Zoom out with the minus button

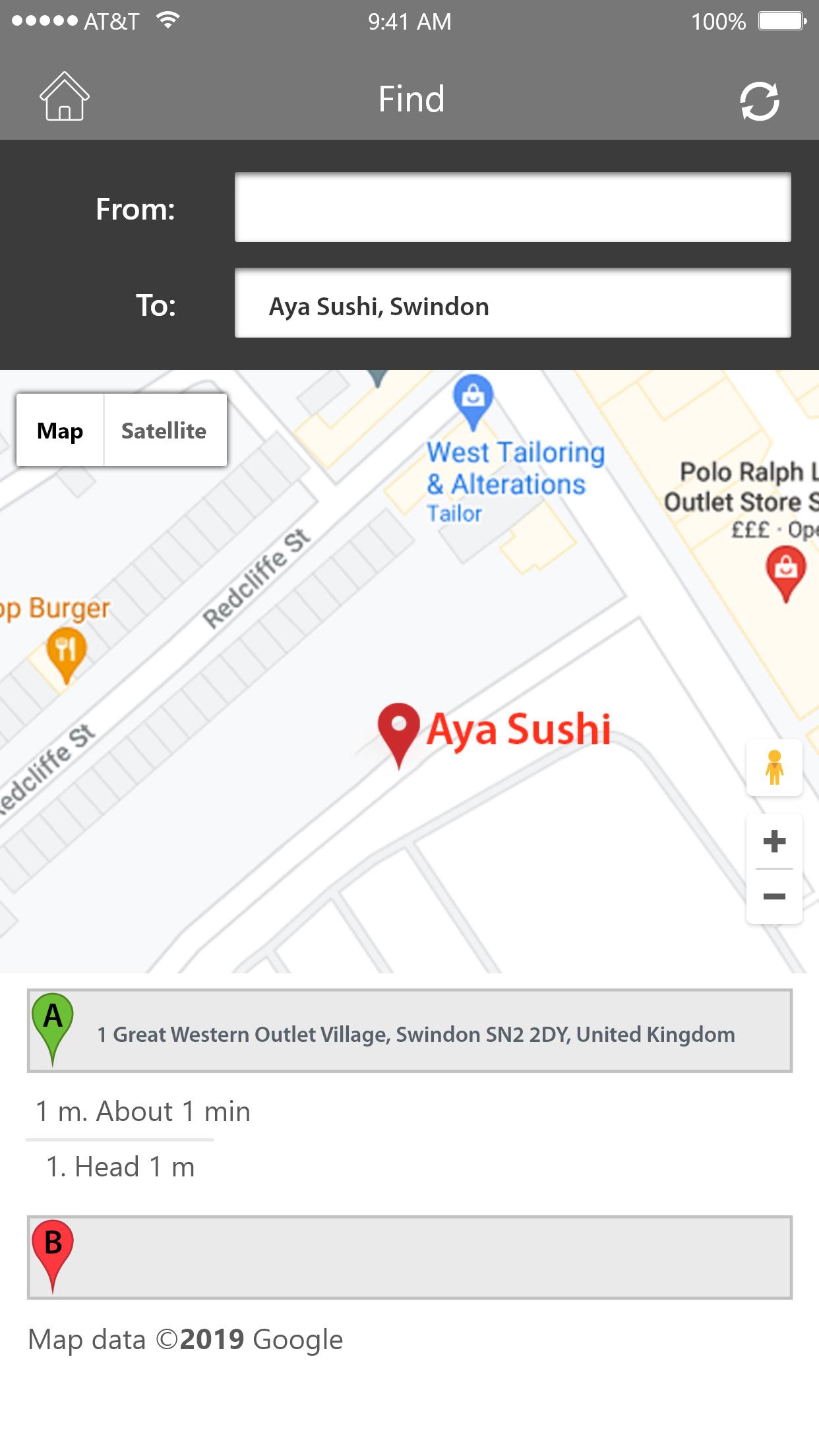(774, 896)
